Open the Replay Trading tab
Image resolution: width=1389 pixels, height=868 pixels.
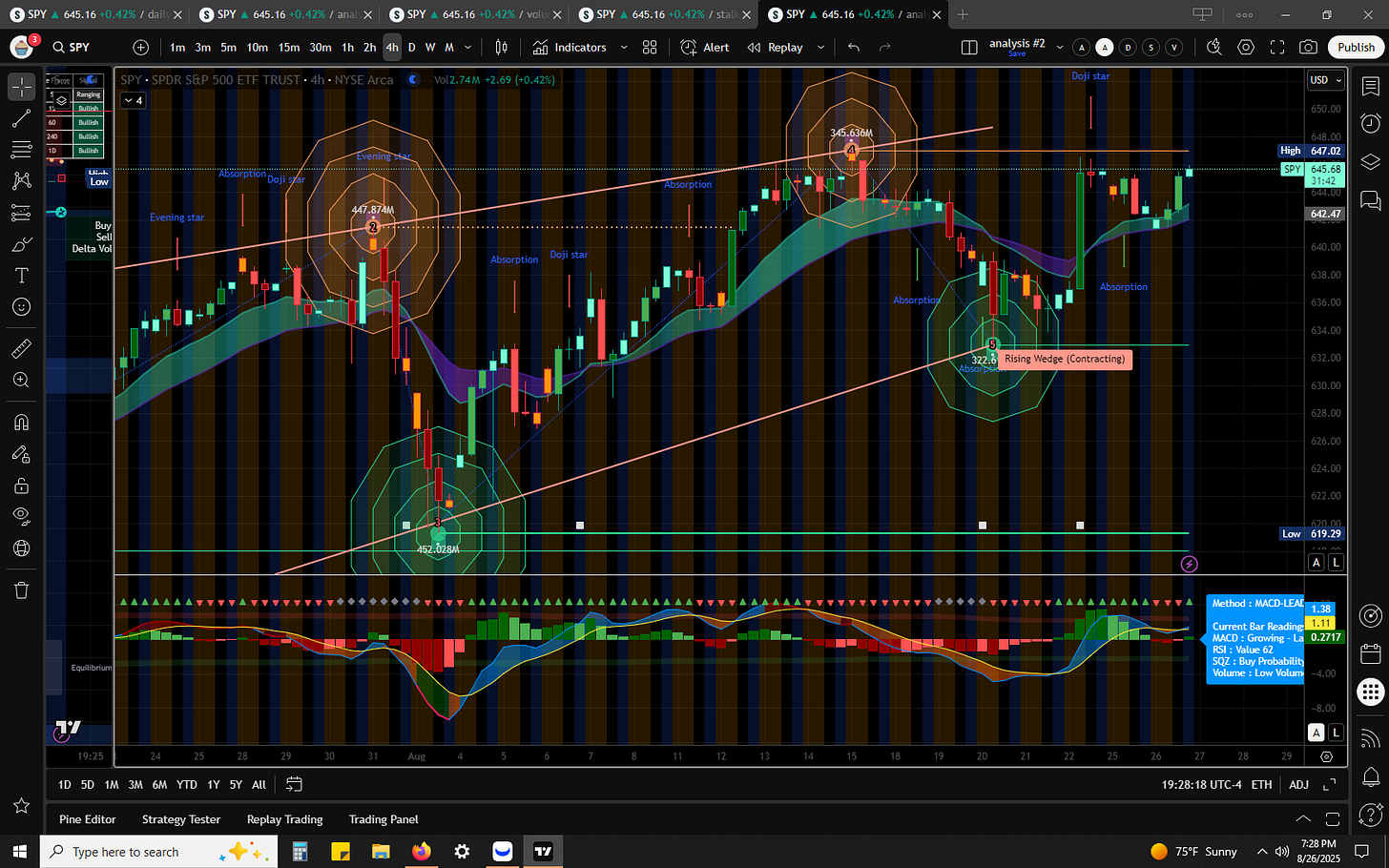(x=284, y=819)
